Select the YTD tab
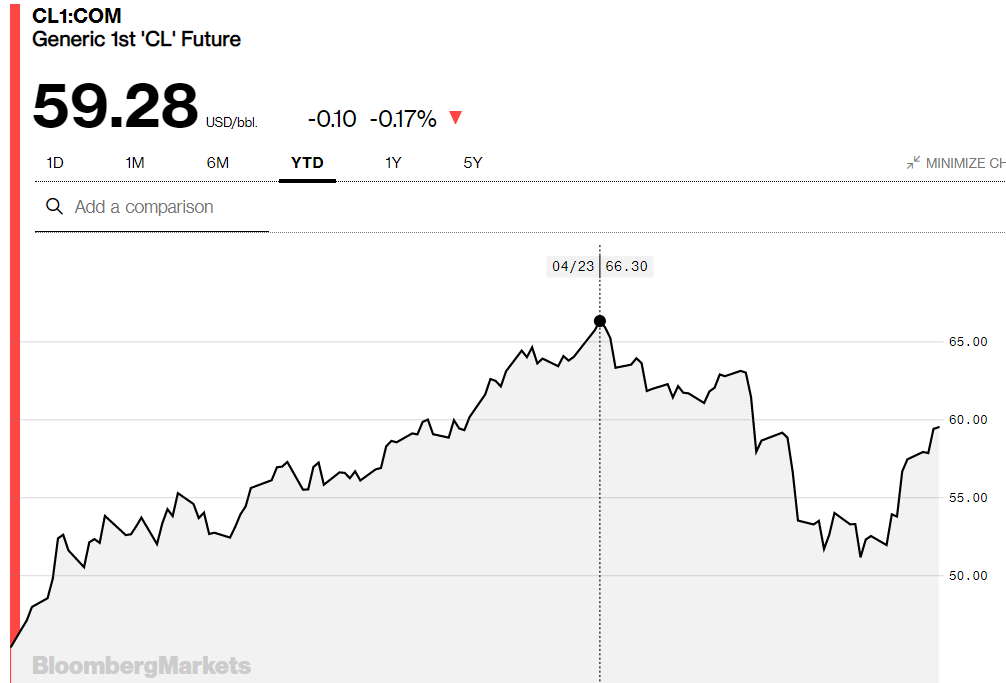This screenshot has height=683, width=1006. [307, 163]
